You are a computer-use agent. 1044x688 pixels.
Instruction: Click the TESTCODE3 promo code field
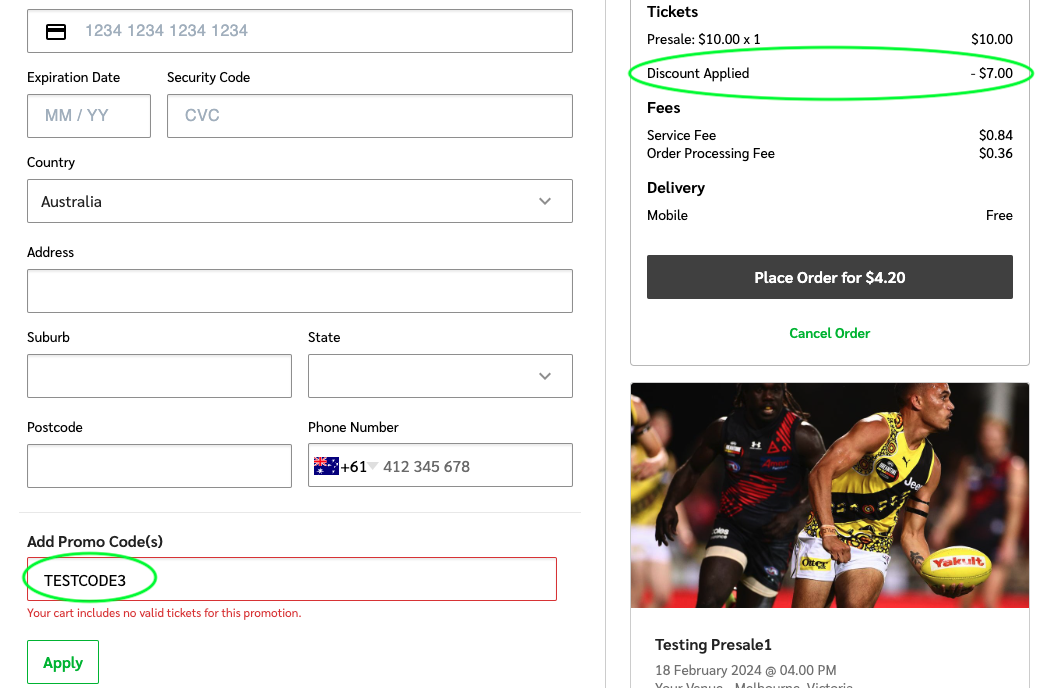pos(291,579)
